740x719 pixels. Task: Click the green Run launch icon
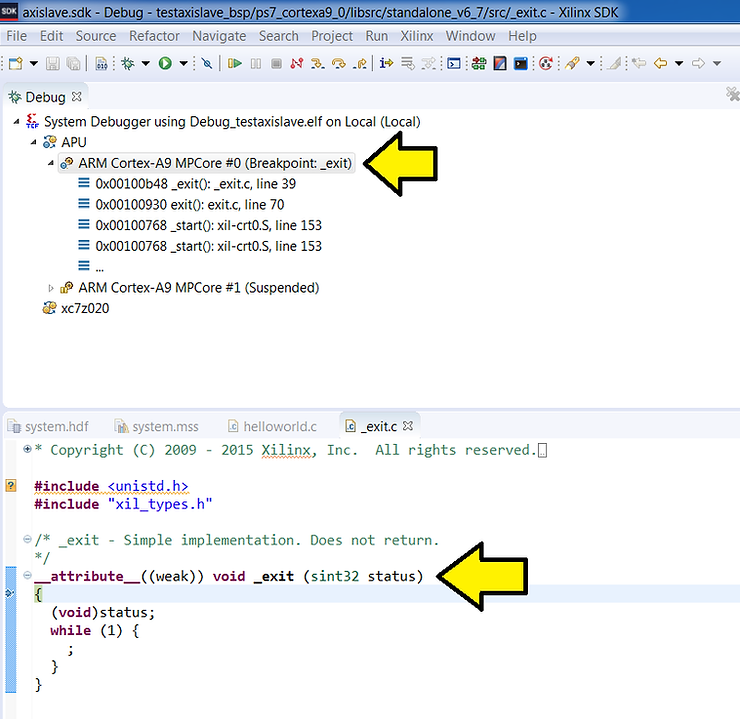(165, 63)
